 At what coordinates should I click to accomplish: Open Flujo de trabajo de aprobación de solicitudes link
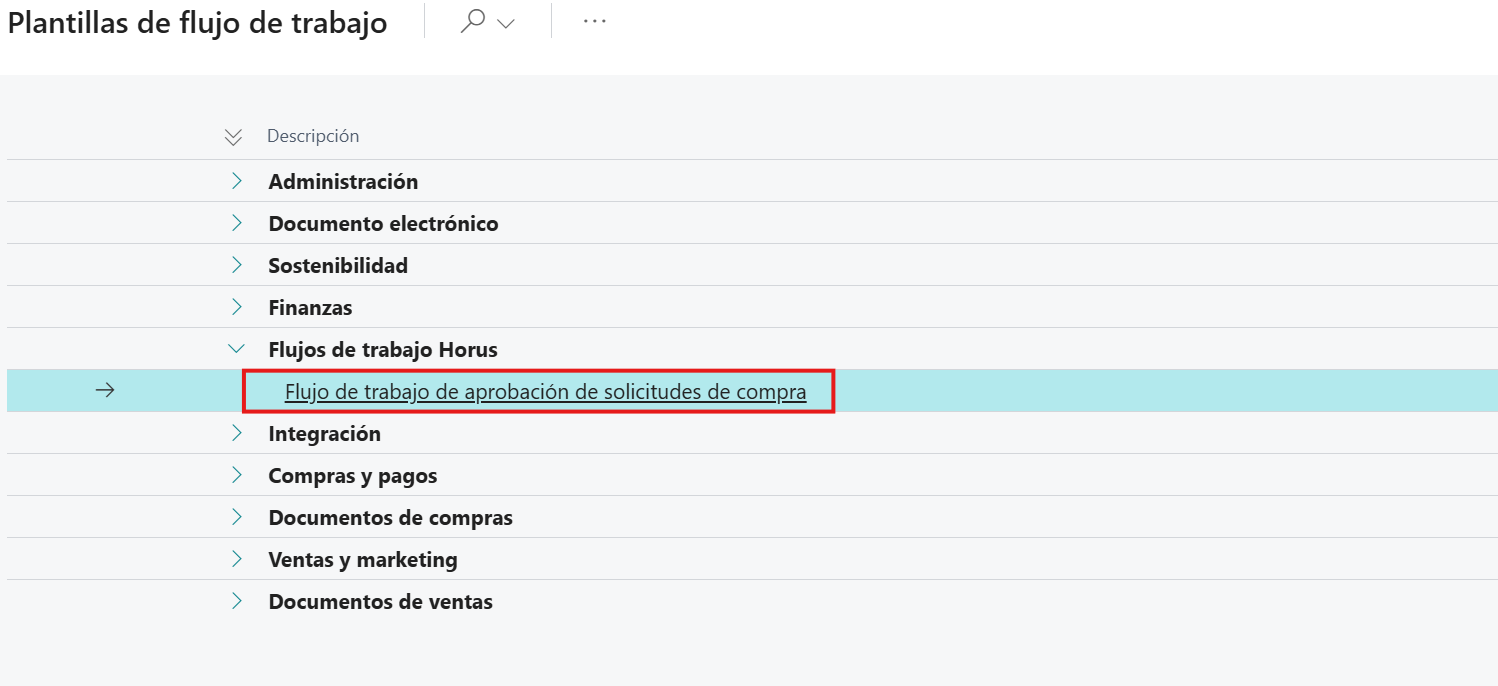[545, 392]
